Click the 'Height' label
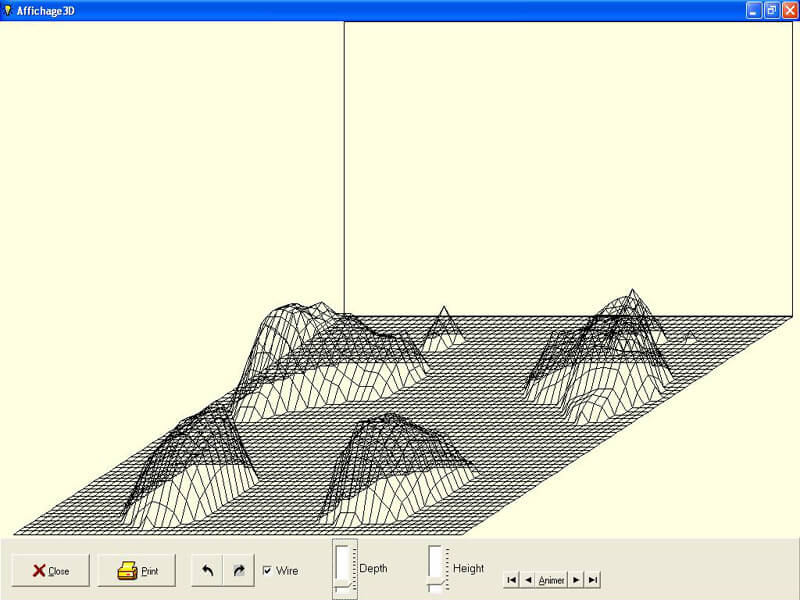The width and height of the screenshot is (800, 600). tap(468, 568)
